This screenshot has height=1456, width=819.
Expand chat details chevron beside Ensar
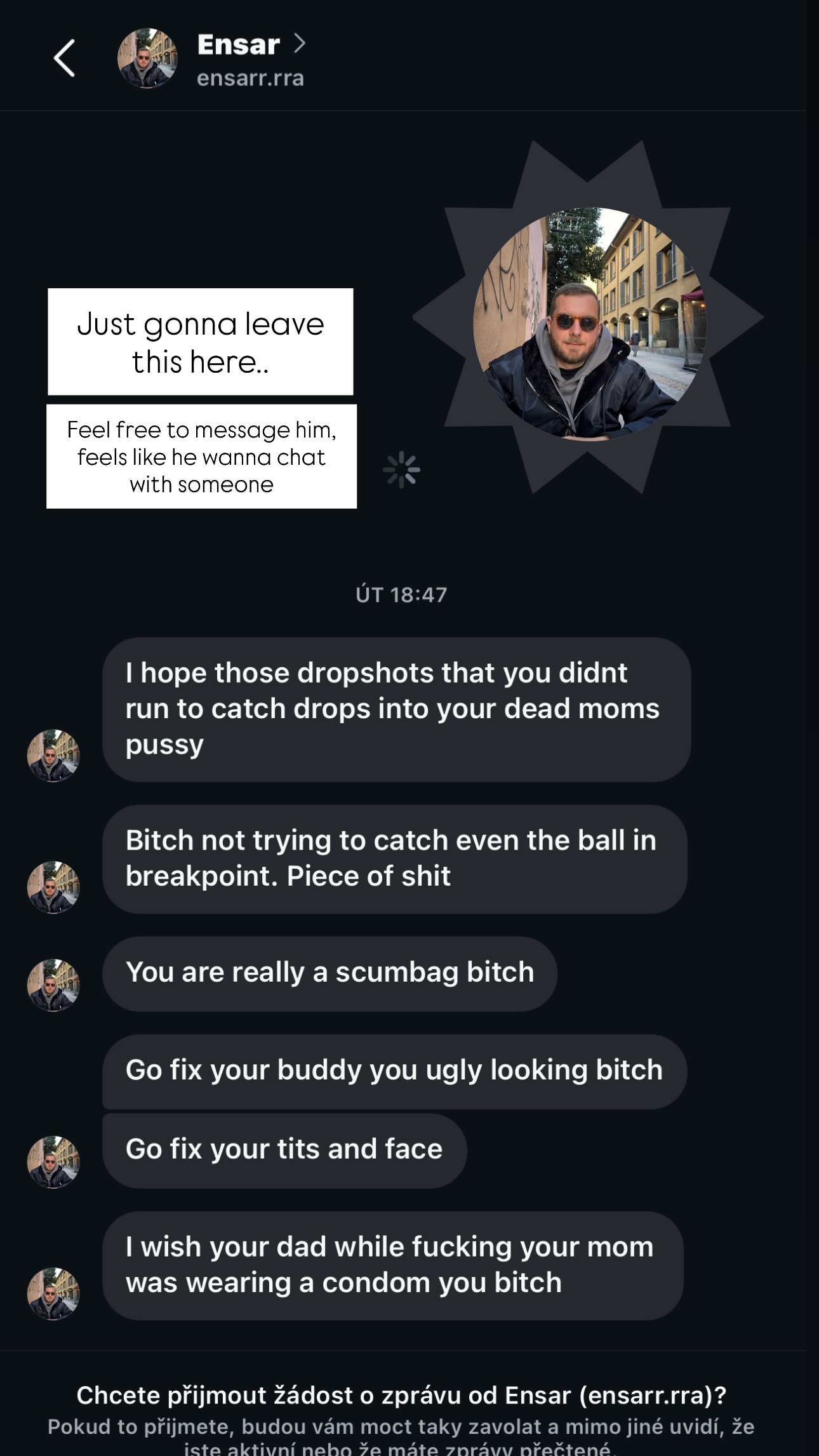pos(300,43)
